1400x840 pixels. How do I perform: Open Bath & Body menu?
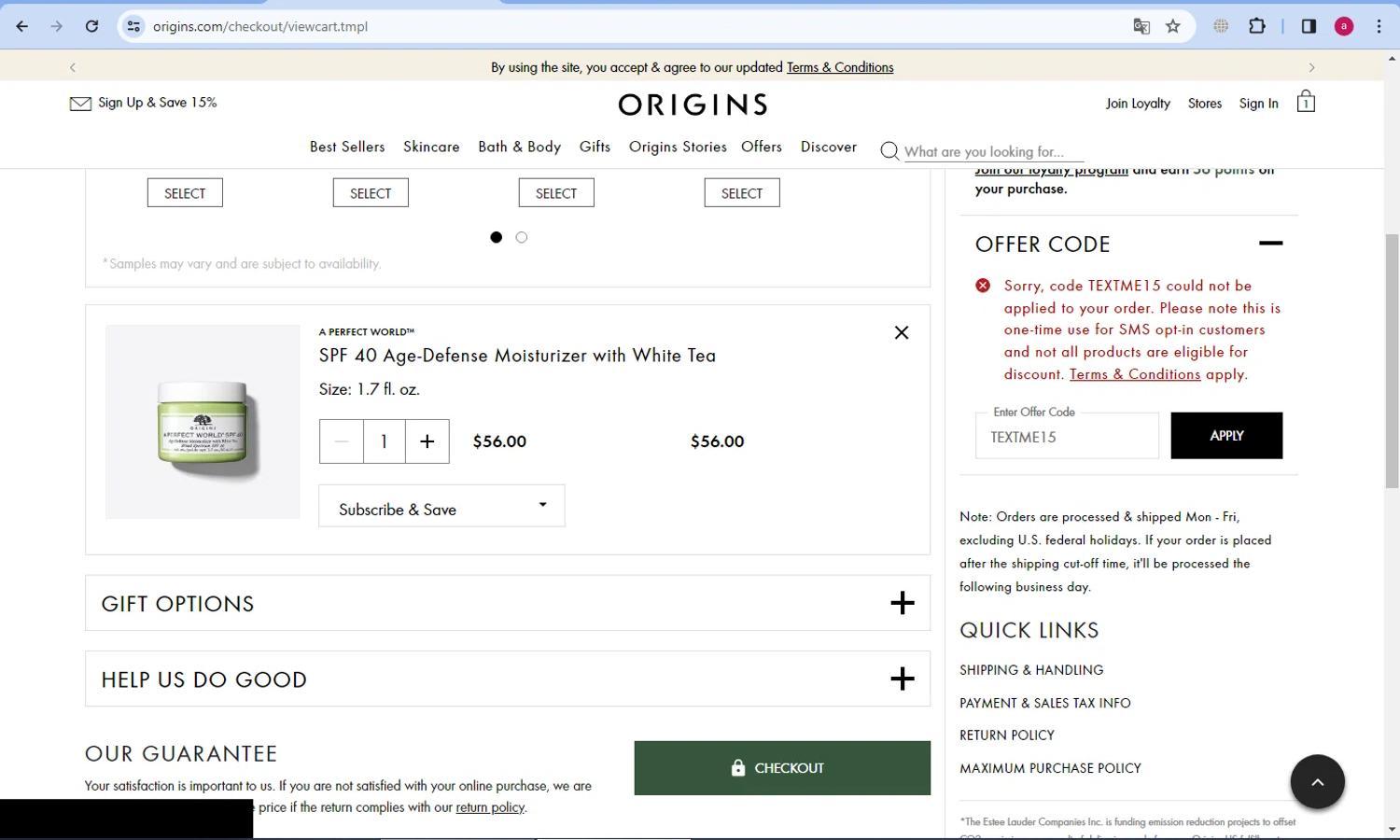pyautogui.click(x=519, y=147)
